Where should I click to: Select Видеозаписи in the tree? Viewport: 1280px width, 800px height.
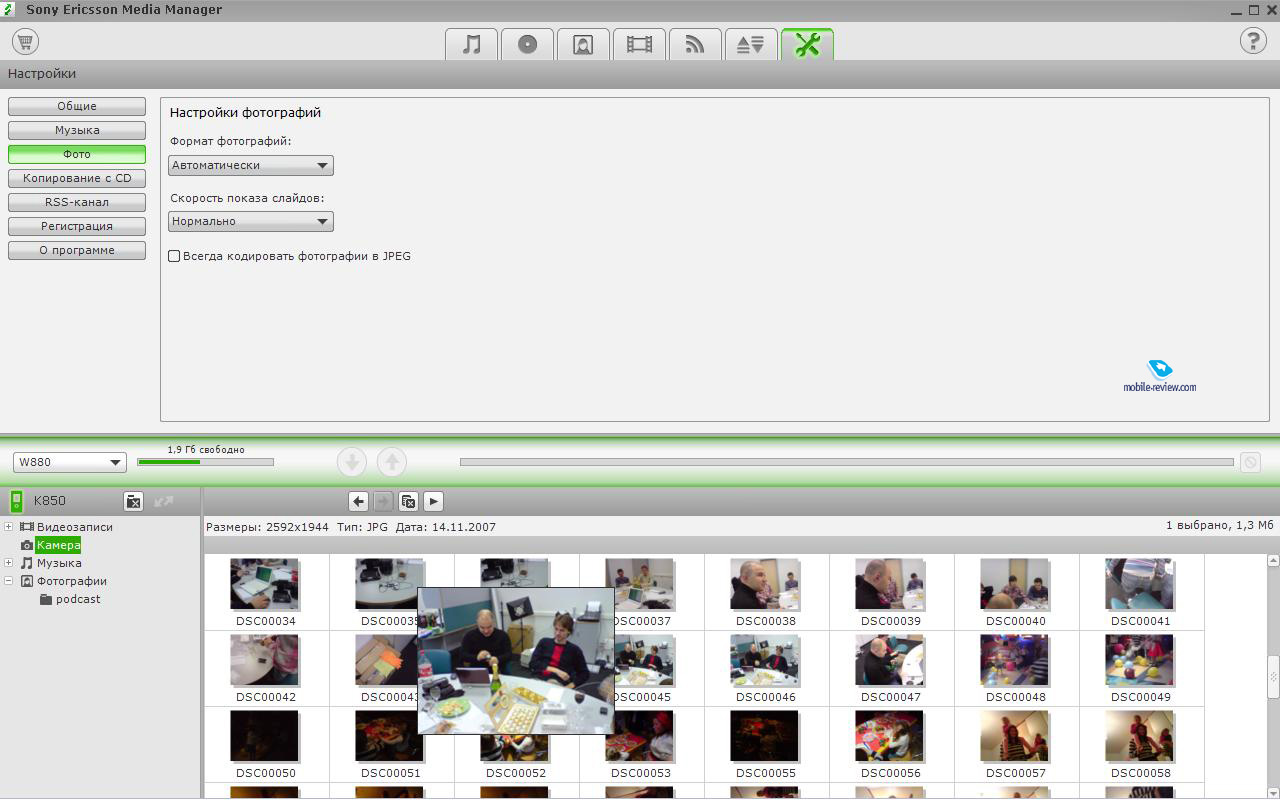pos(75,527)
